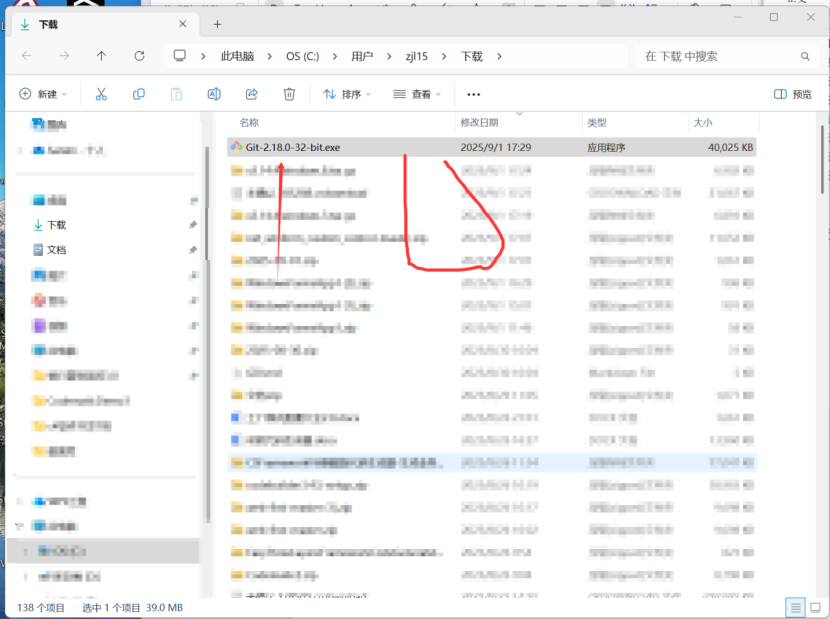Click the file list vertical scrollbar
The width and height of the screenshot is (830, 619).
click(x=822, y=159)
